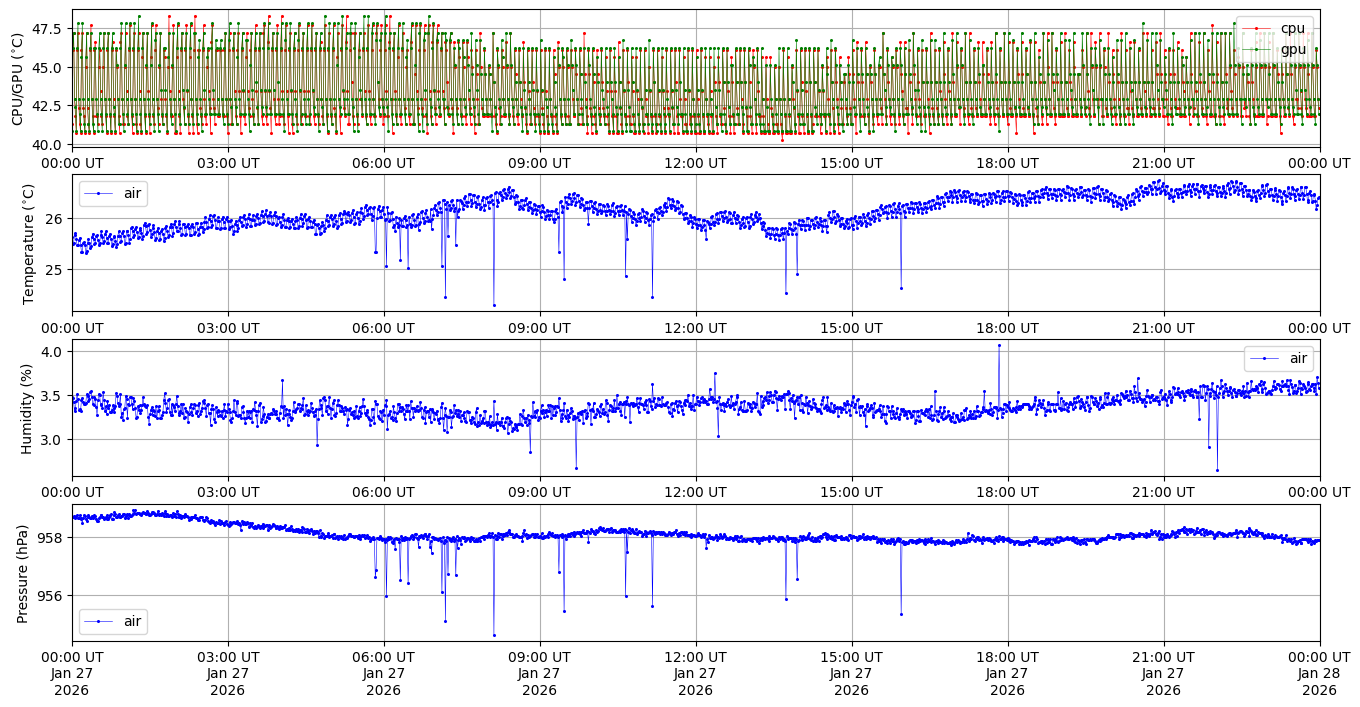This screenshot has height=707, width=1360.
Task: Click the 4.0 tick on humidity axis
Action: [52, 351]
